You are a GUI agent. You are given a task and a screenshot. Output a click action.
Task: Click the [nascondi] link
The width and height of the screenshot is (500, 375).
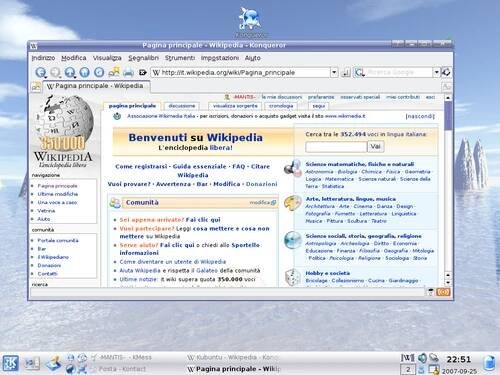click(420, 116)
